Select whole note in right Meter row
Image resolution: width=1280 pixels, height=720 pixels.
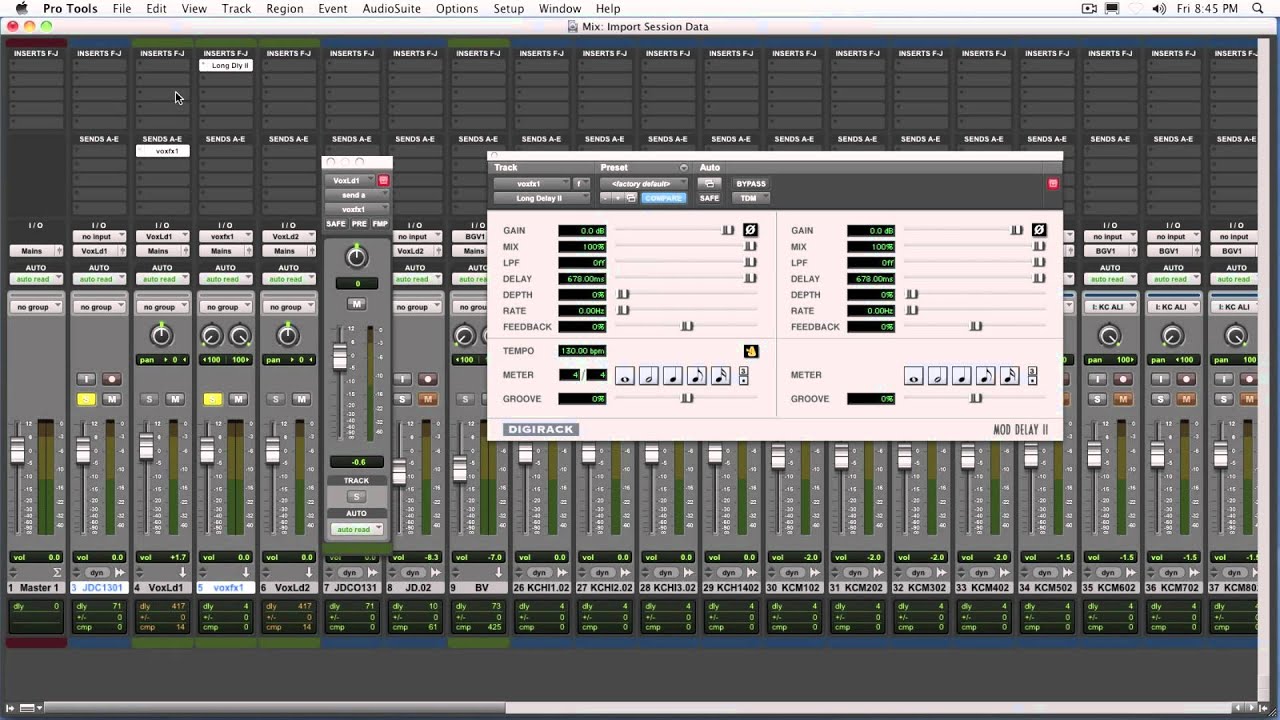[913, 376]
